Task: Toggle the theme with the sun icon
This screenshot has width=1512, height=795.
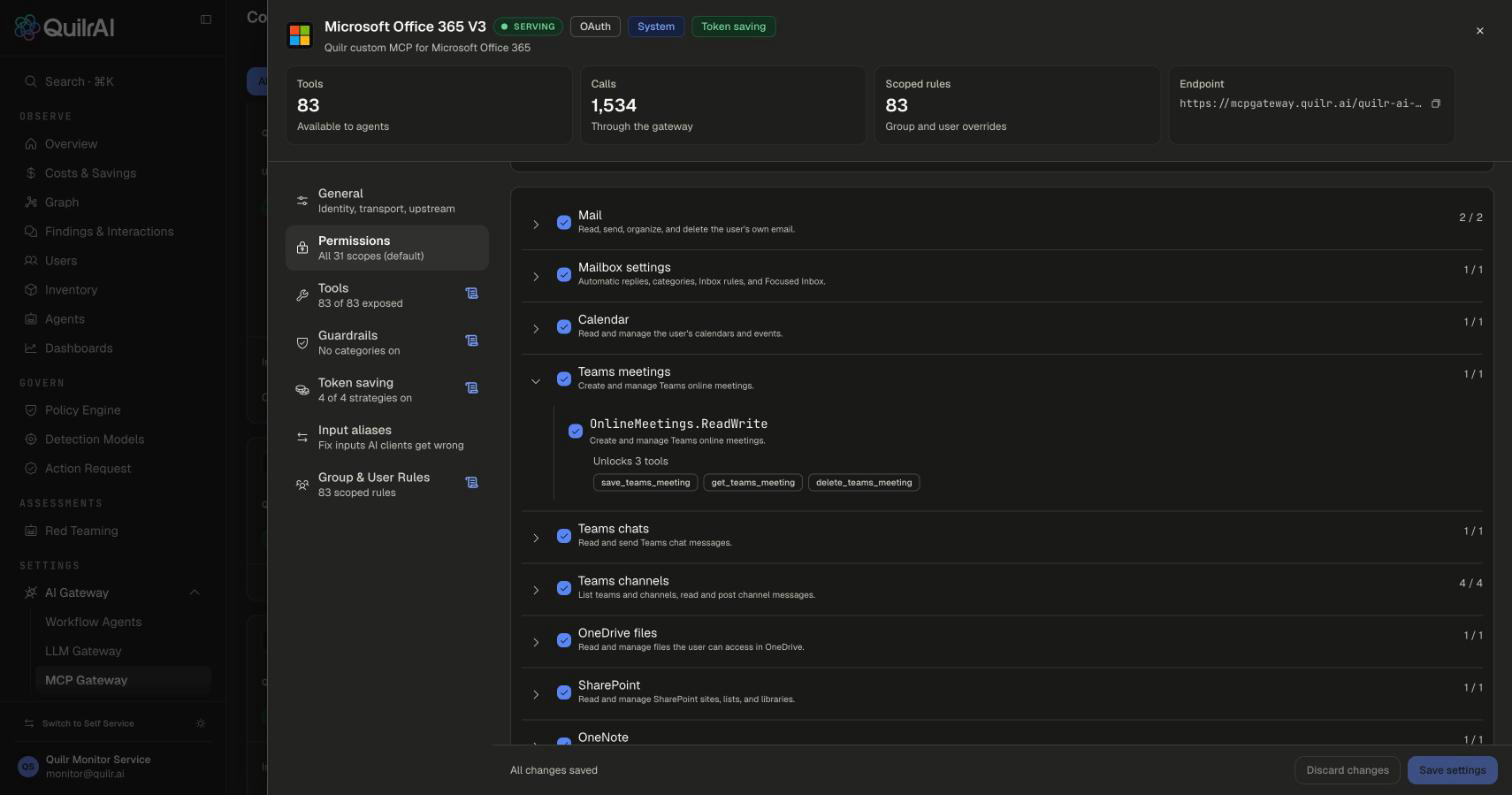Action: [201, 723]
